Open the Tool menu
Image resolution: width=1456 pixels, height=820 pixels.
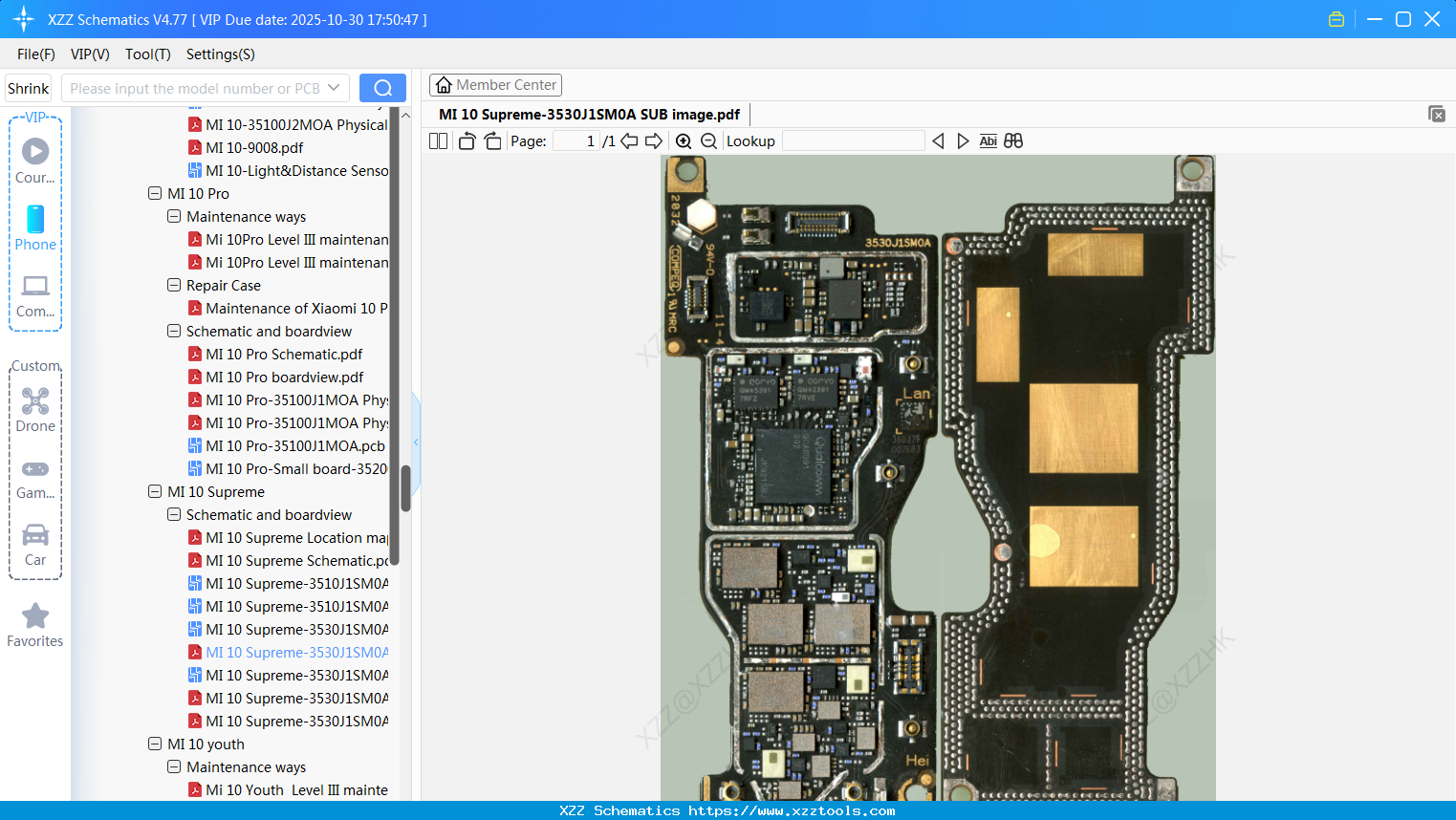[x=147, y=54]
